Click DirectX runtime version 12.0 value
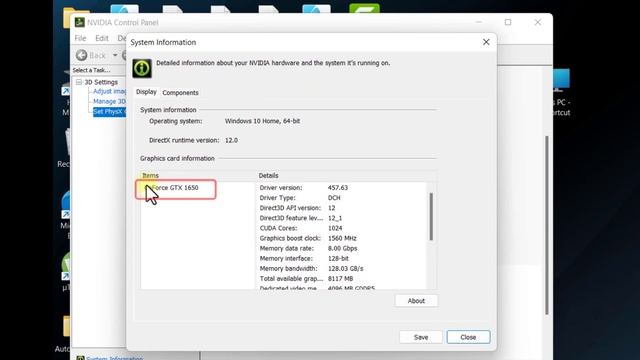 pyautogui.click(x=231, y=140)
